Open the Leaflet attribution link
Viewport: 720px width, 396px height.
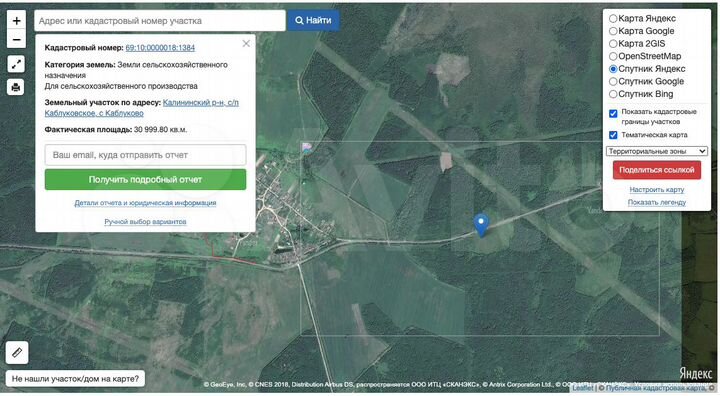(582, 389)
